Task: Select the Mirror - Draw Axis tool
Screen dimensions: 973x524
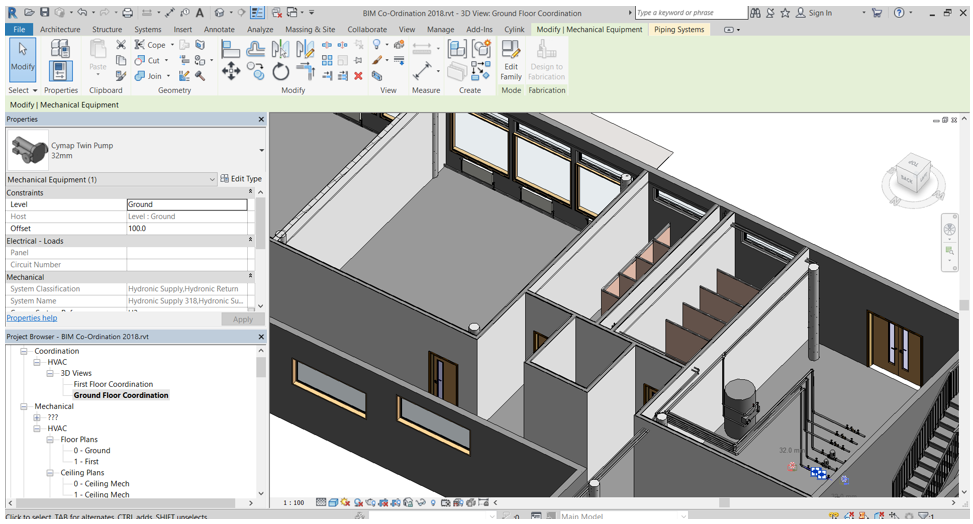Action: click(305, 49)
